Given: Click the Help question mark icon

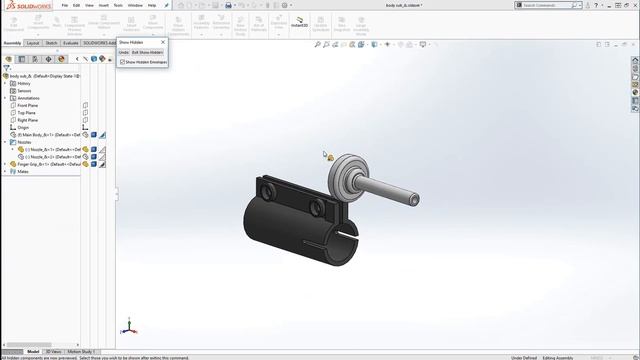Looking at the screenshot, I should click(596, 5).
